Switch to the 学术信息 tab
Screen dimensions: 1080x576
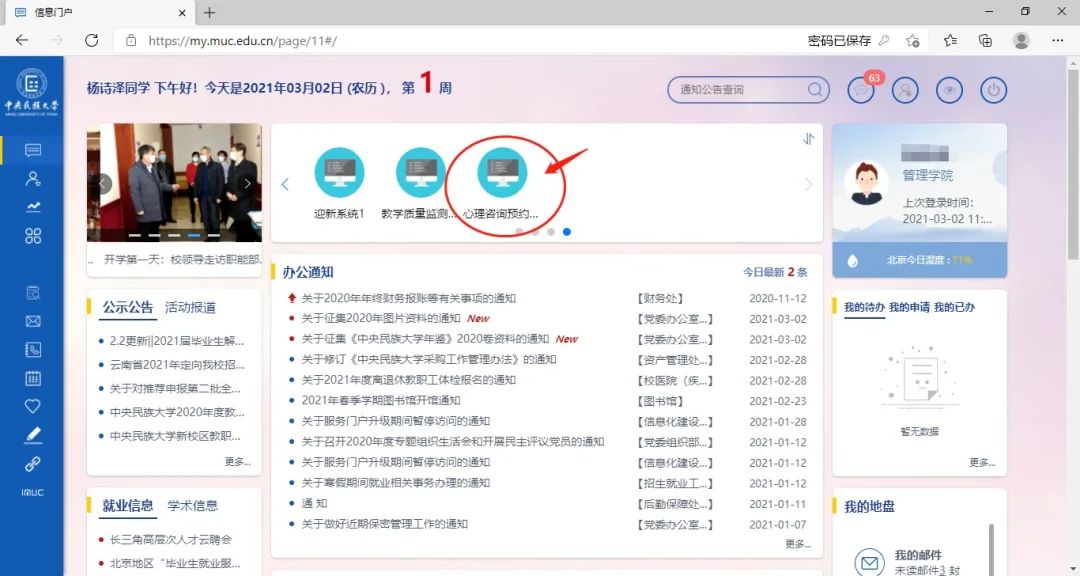[192, 505]
